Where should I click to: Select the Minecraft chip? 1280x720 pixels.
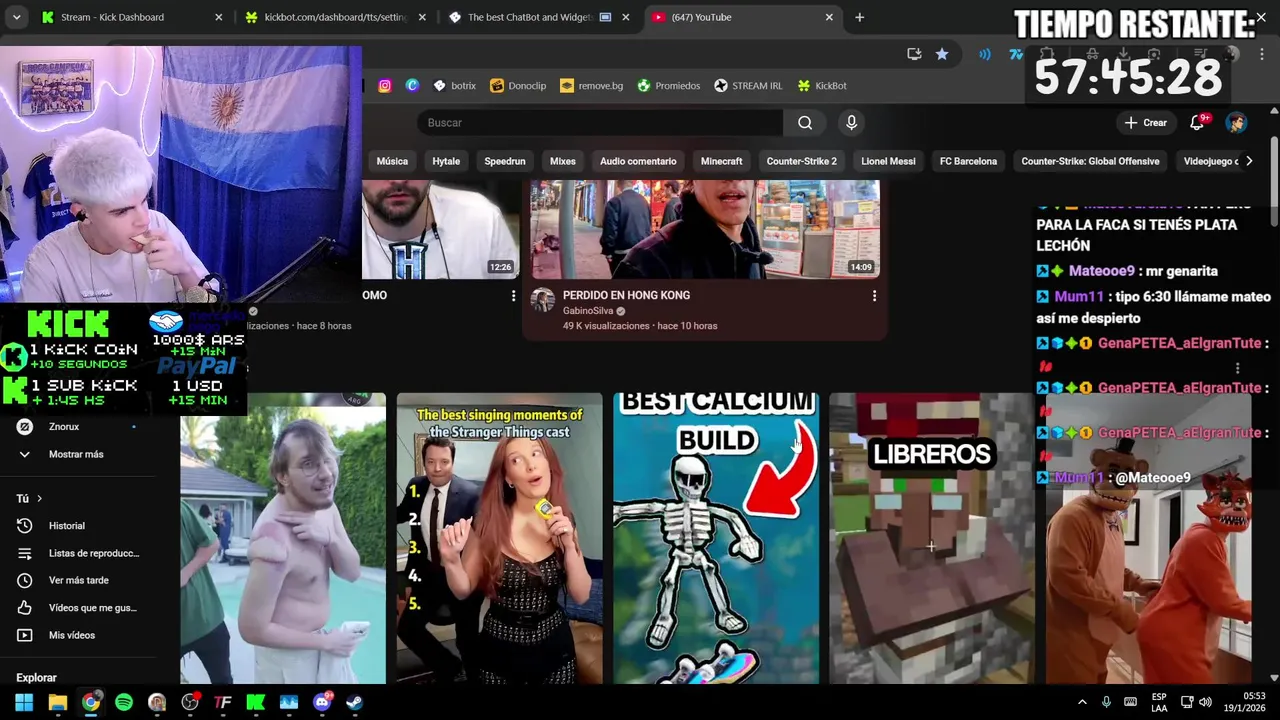pos(722,161)
